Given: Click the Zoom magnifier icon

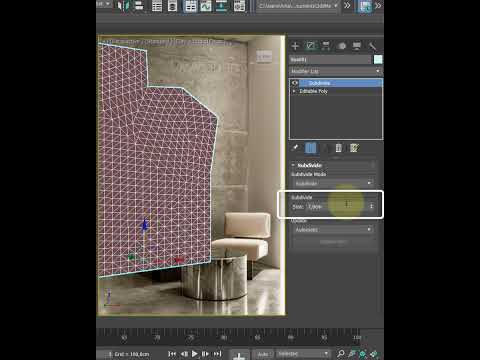Looking at the screenshot, I should pyautogui.click(x=341, y=353).
